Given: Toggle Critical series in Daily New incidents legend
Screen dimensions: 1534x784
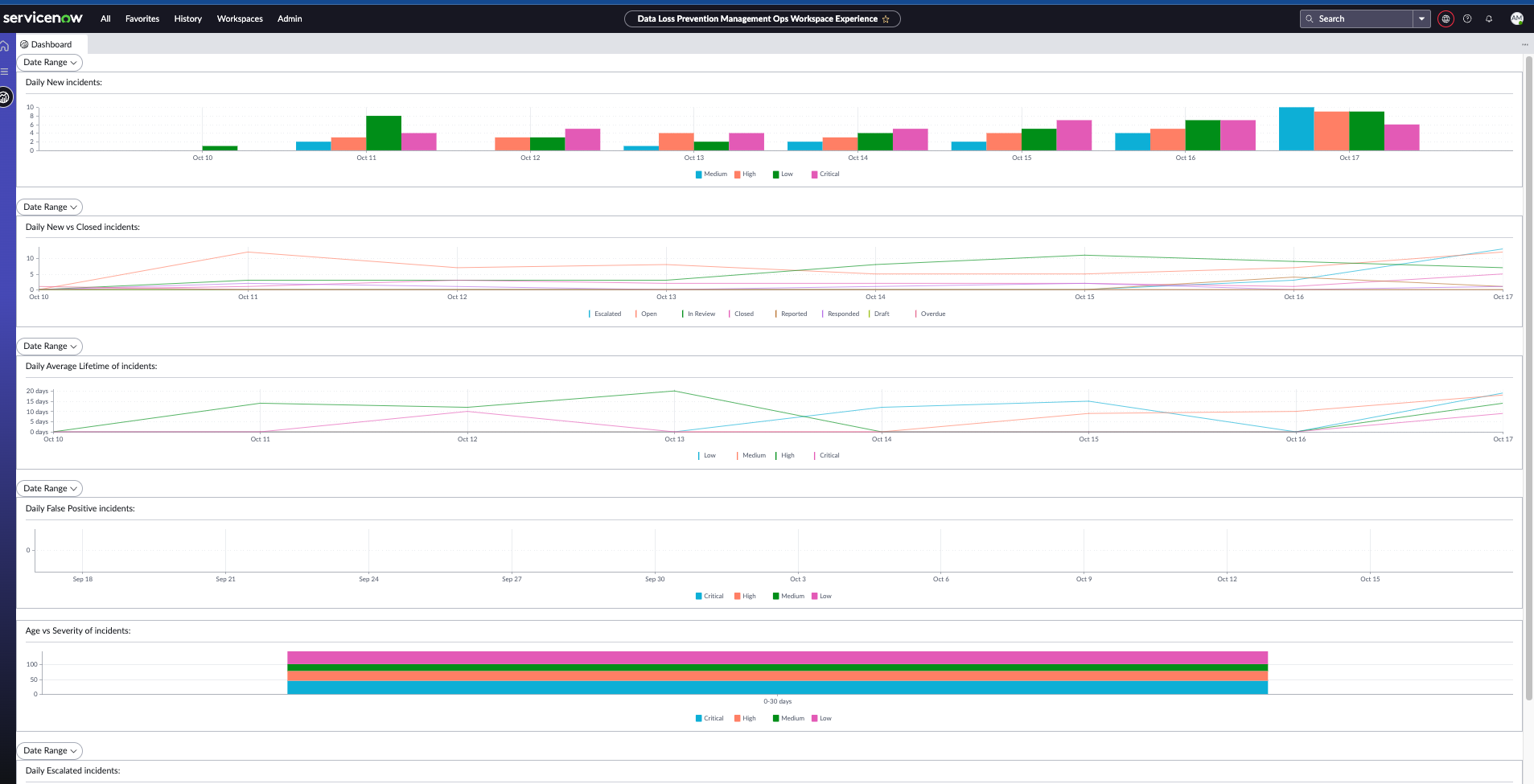Looking at the screenshot, I should click(825, 174).
